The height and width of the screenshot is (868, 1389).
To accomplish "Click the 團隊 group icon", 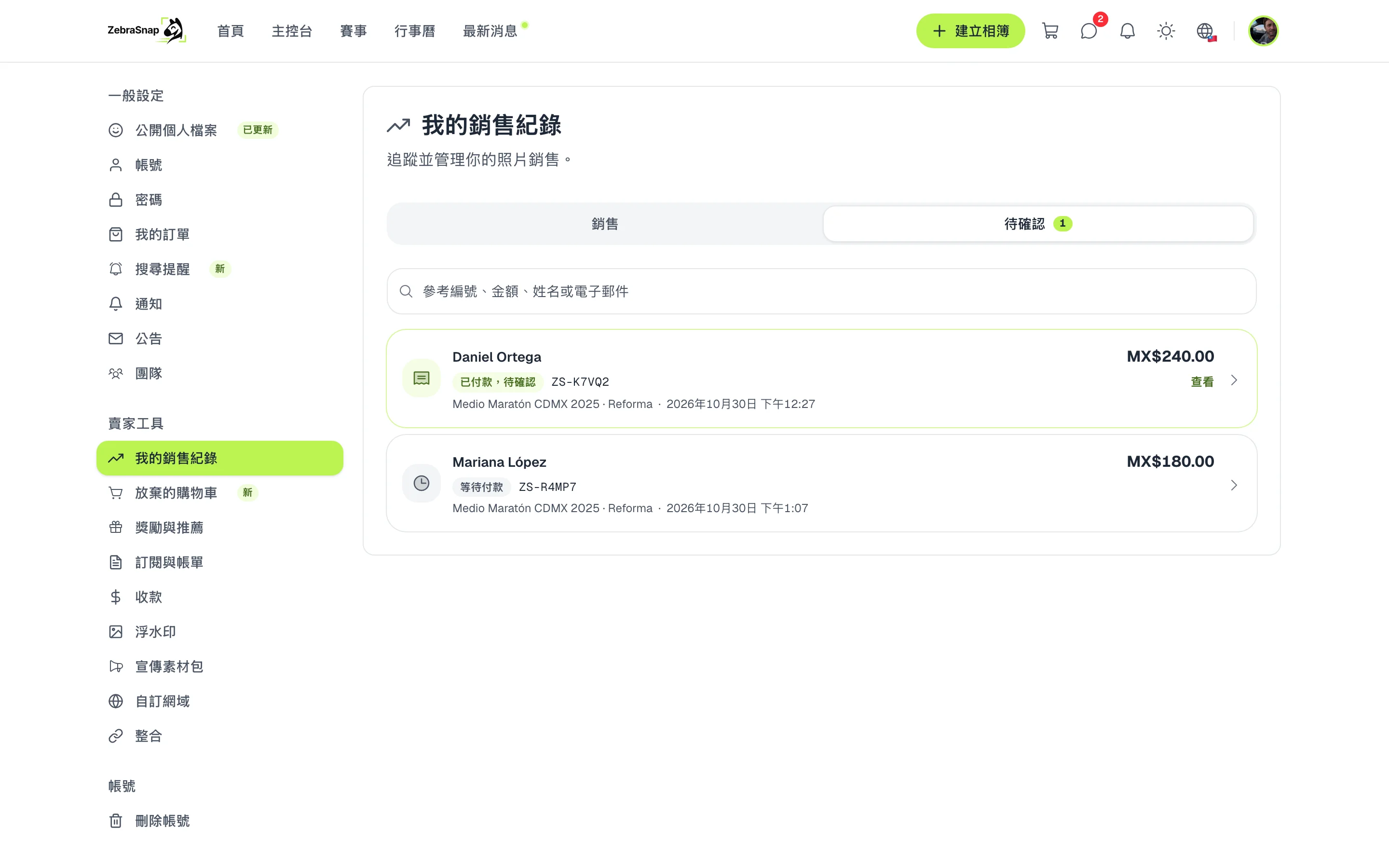I will pos(116,374).
